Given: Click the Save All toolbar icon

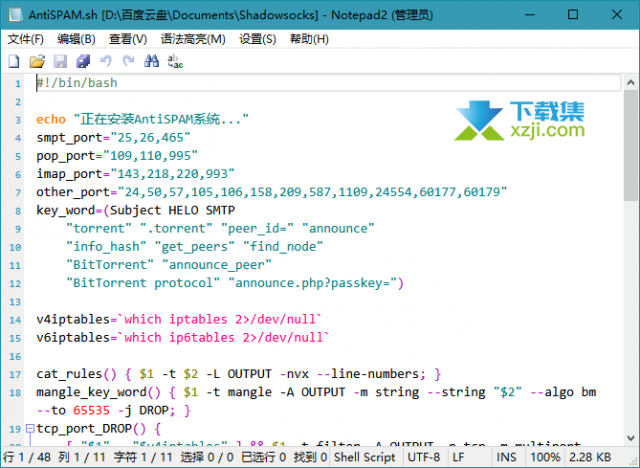Looking at the screenshot, I should pyautogui.click(x=83, y=61).
